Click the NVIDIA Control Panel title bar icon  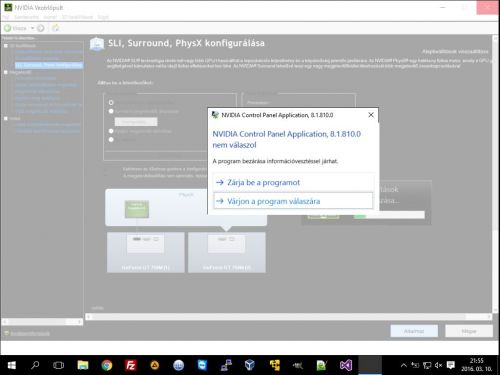[x=8, y=7]
